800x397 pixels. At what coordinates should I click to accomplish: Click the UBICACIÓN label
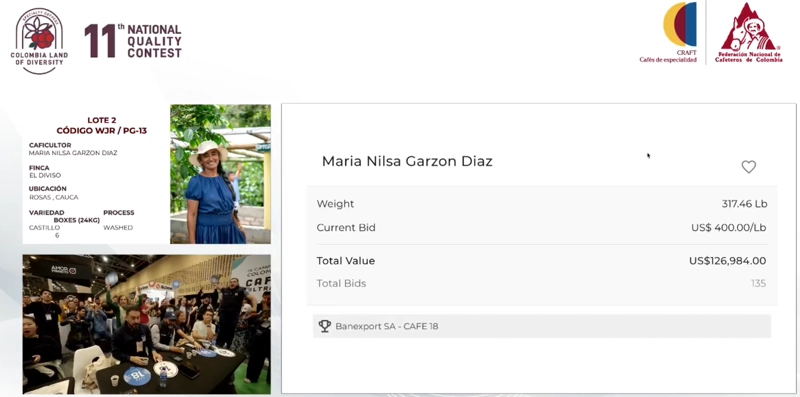(47, 189)
